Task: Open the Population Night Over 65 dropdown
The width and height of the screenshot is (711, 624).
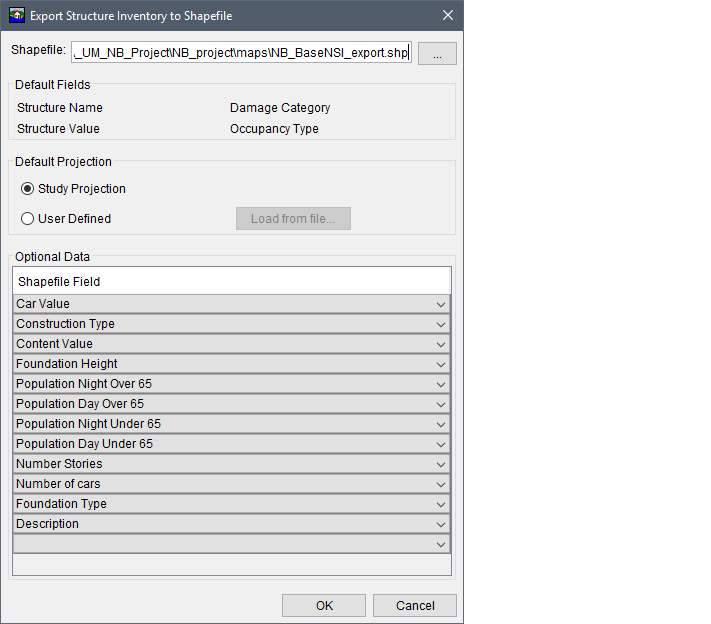Action: 232,384
